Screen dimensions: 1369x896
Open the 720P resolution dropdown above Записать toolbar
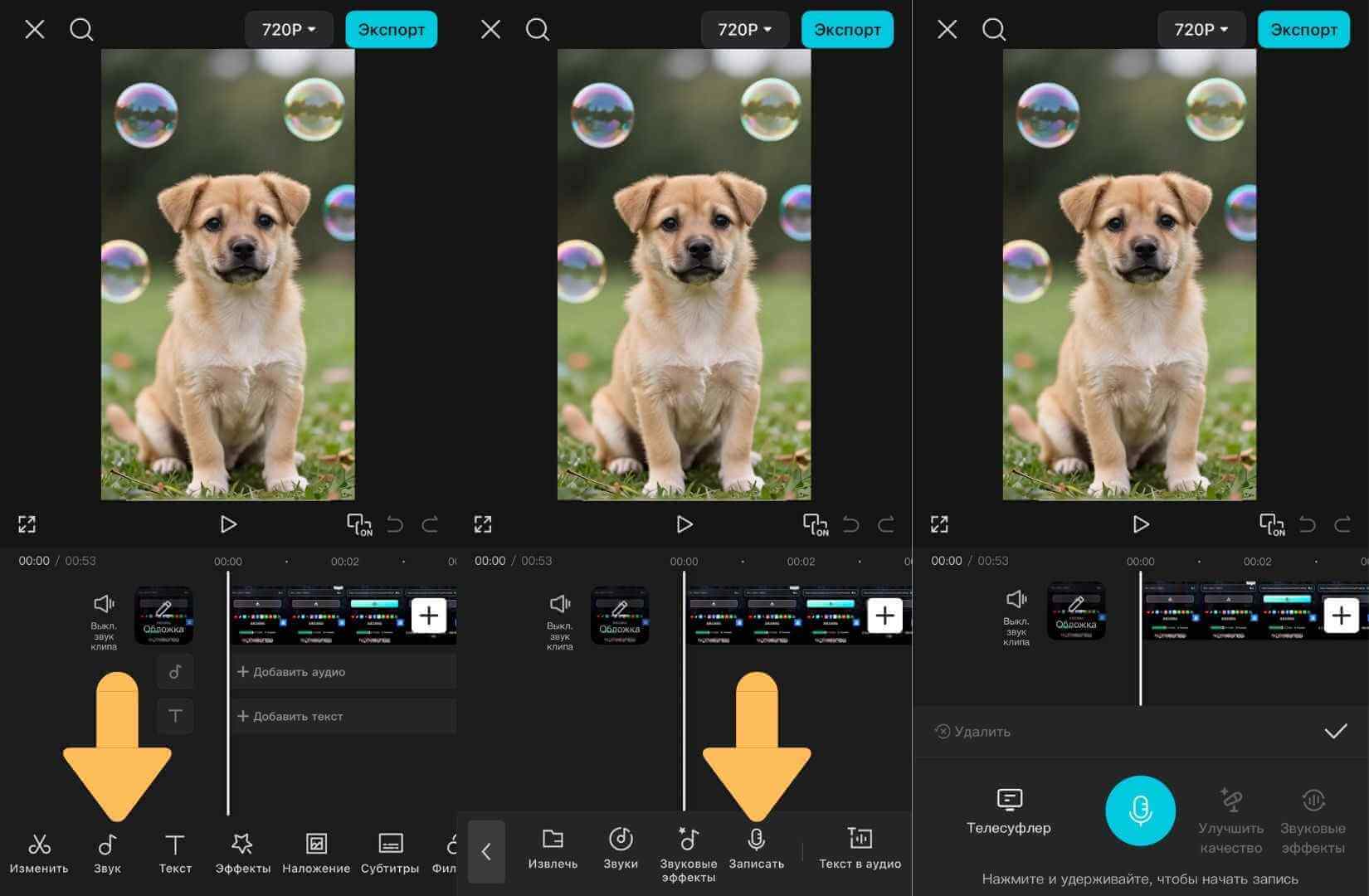[x=744, y=30]
